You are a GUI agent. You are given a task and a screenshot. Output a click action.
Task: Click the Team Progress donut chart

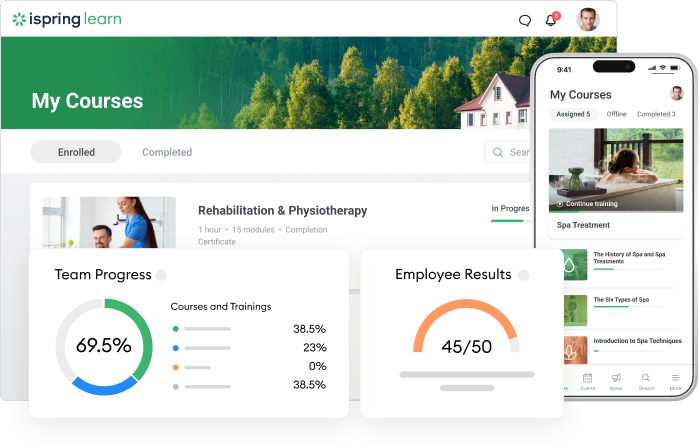pyautogui.click(x=104, y=346)
